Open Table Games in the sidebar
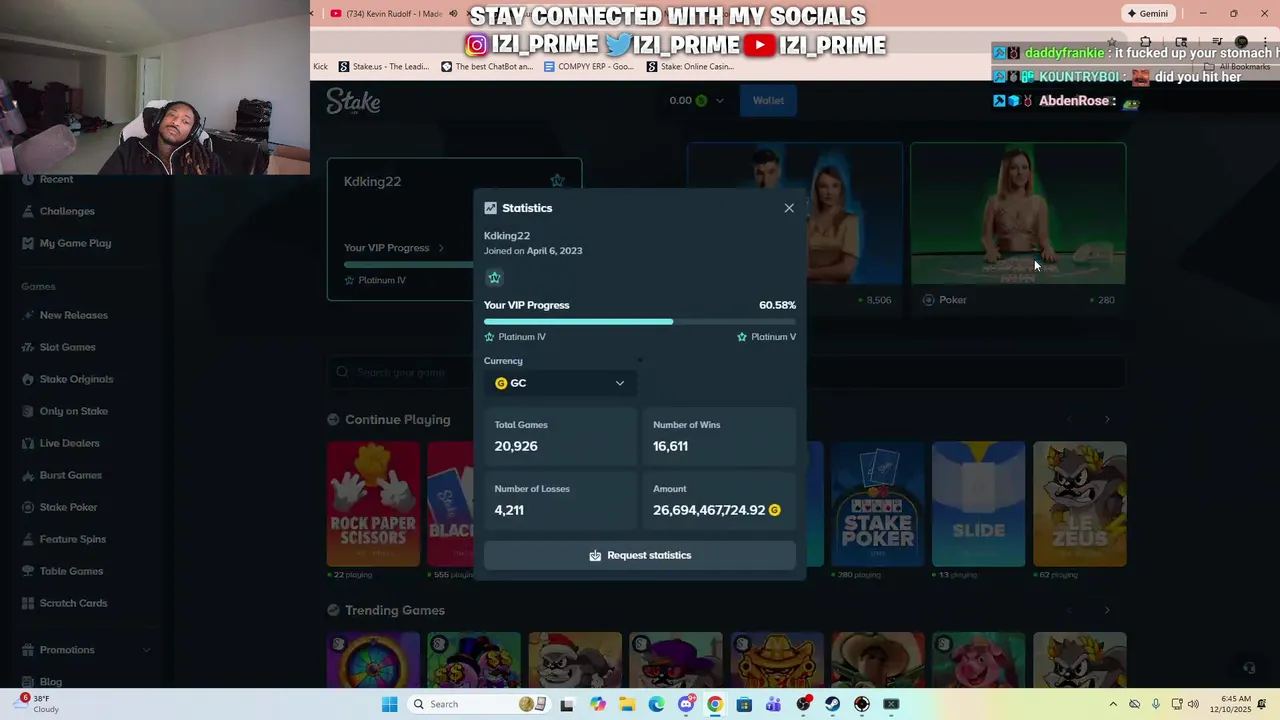This screenshot has height=720, width=1280. [x=71, y=571]
